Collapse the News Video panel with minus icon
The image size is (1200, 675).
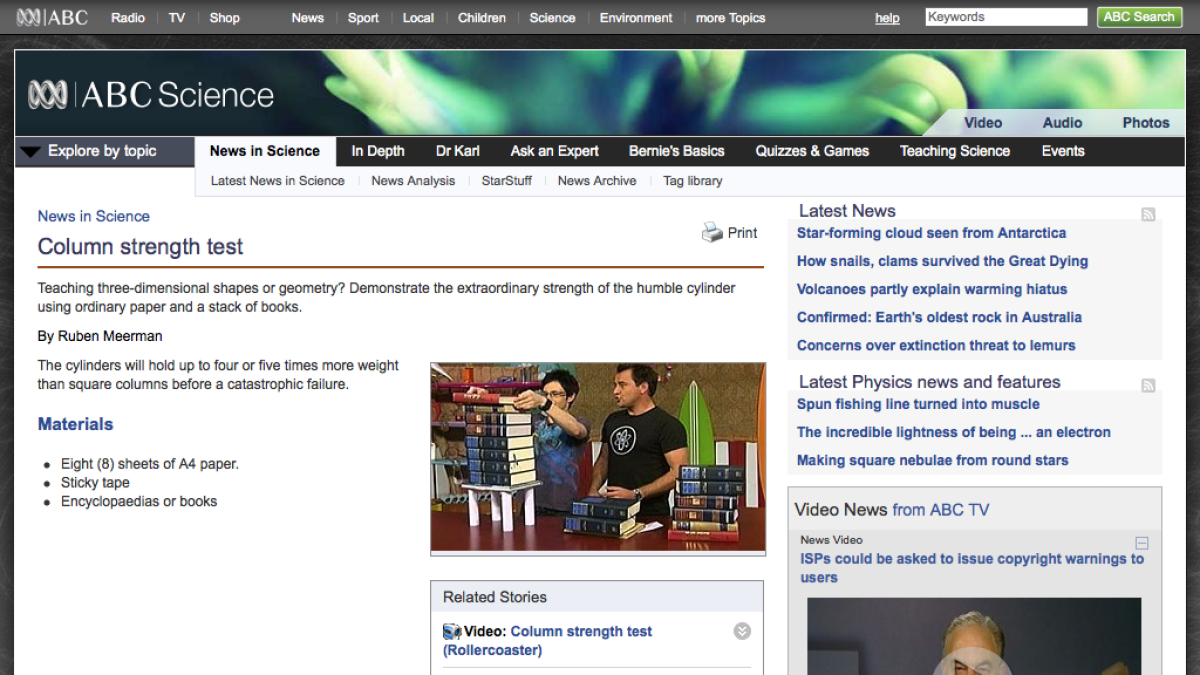pyautogui.click(x=1142, y=543)
